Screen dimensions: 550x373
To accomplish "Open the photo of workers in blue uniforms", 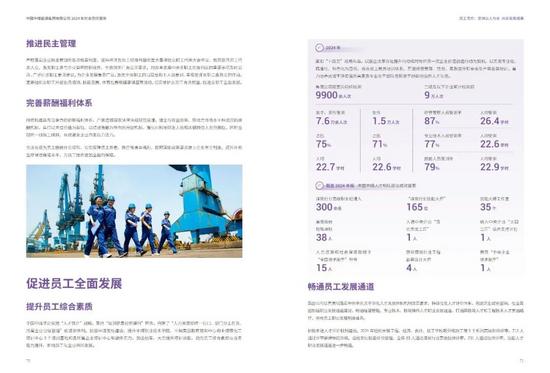I will pyautogui.click(x=134, y=211).
